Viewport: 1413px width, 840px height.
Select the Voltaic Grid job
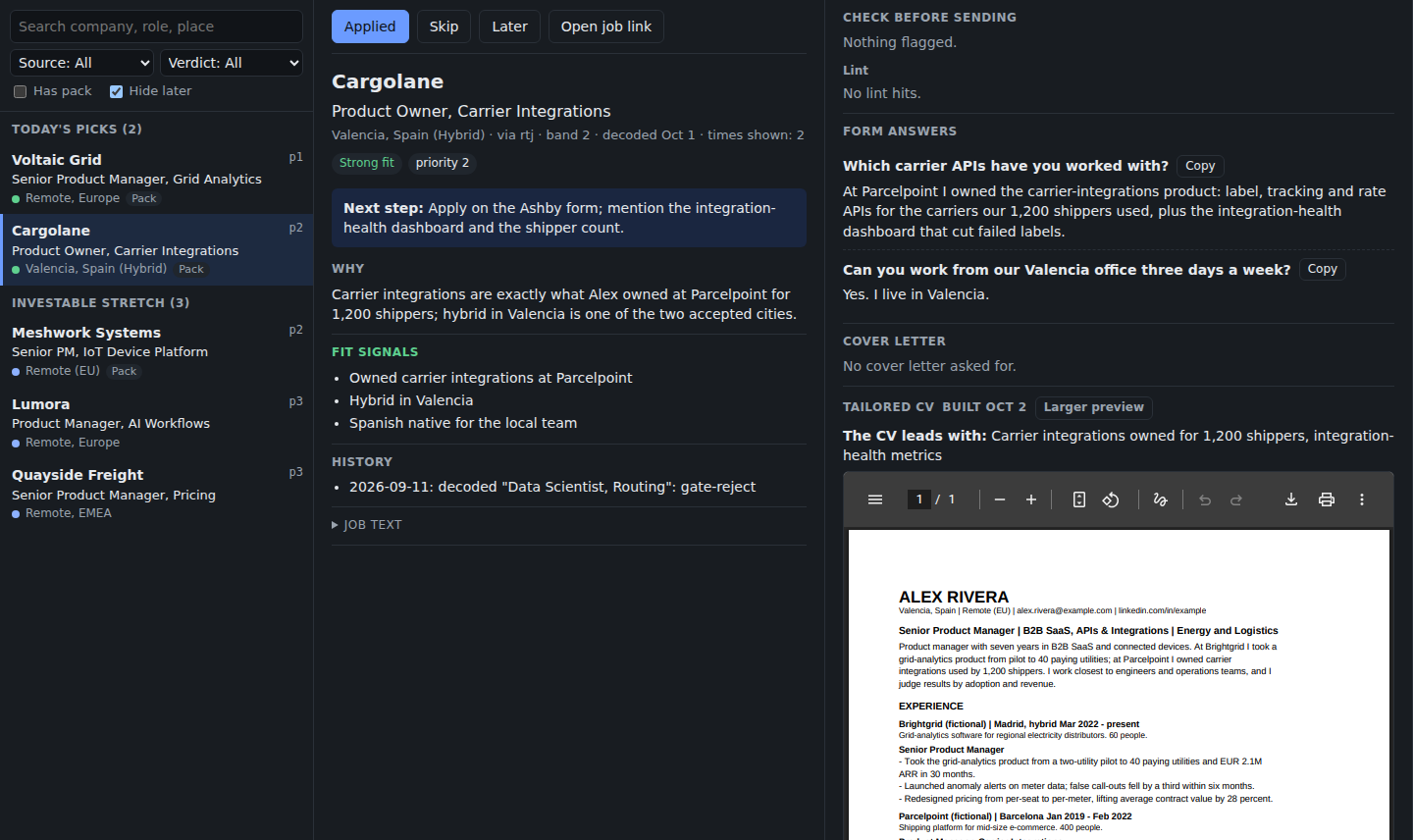tap(157, 179)
